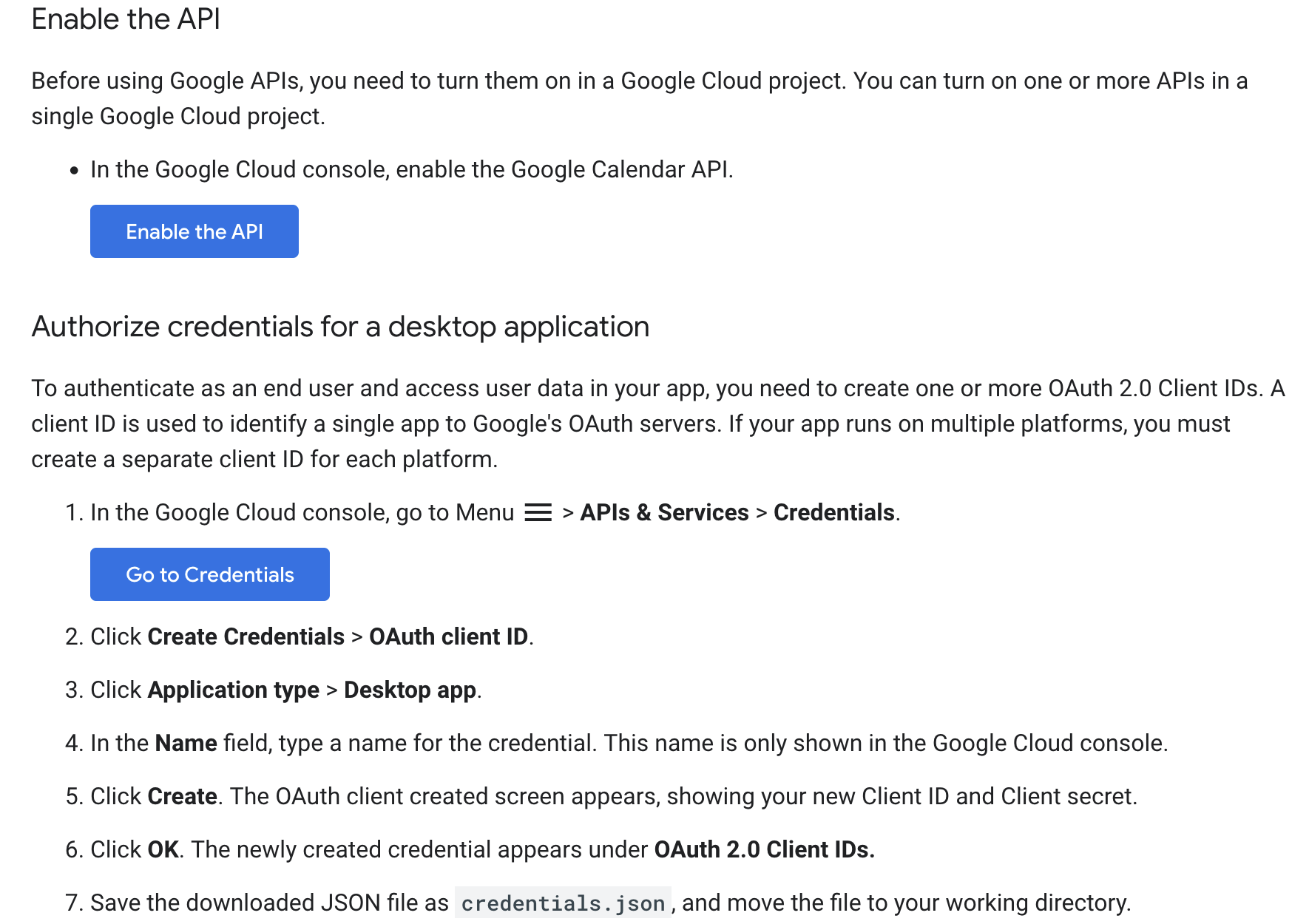This screenshot has width=1309, height=924.
Task: Click the bold 'Desktop app' text
Action: tap(410, 690)
